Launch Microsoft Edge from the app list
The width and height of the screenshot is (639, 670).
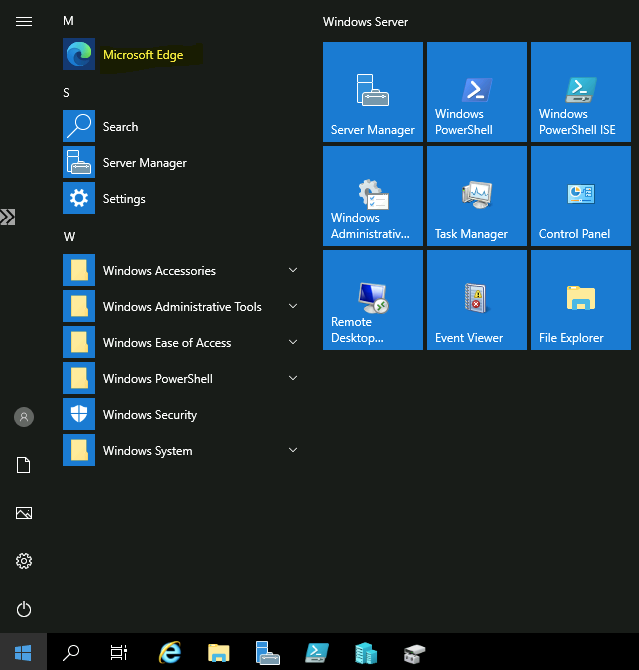click(183, 54)
